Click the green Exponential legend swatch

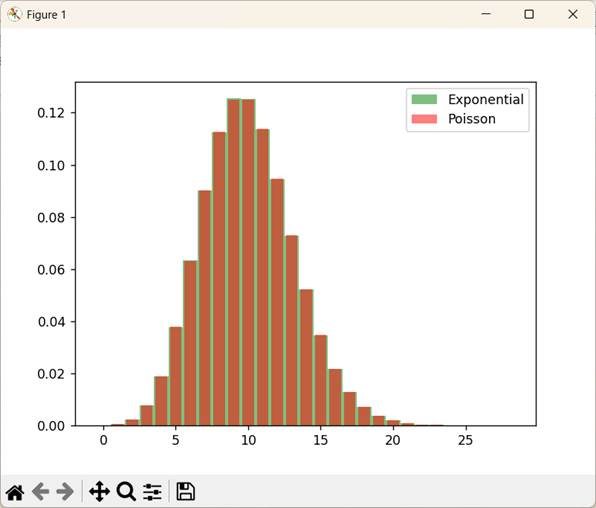tap(424, 99)
